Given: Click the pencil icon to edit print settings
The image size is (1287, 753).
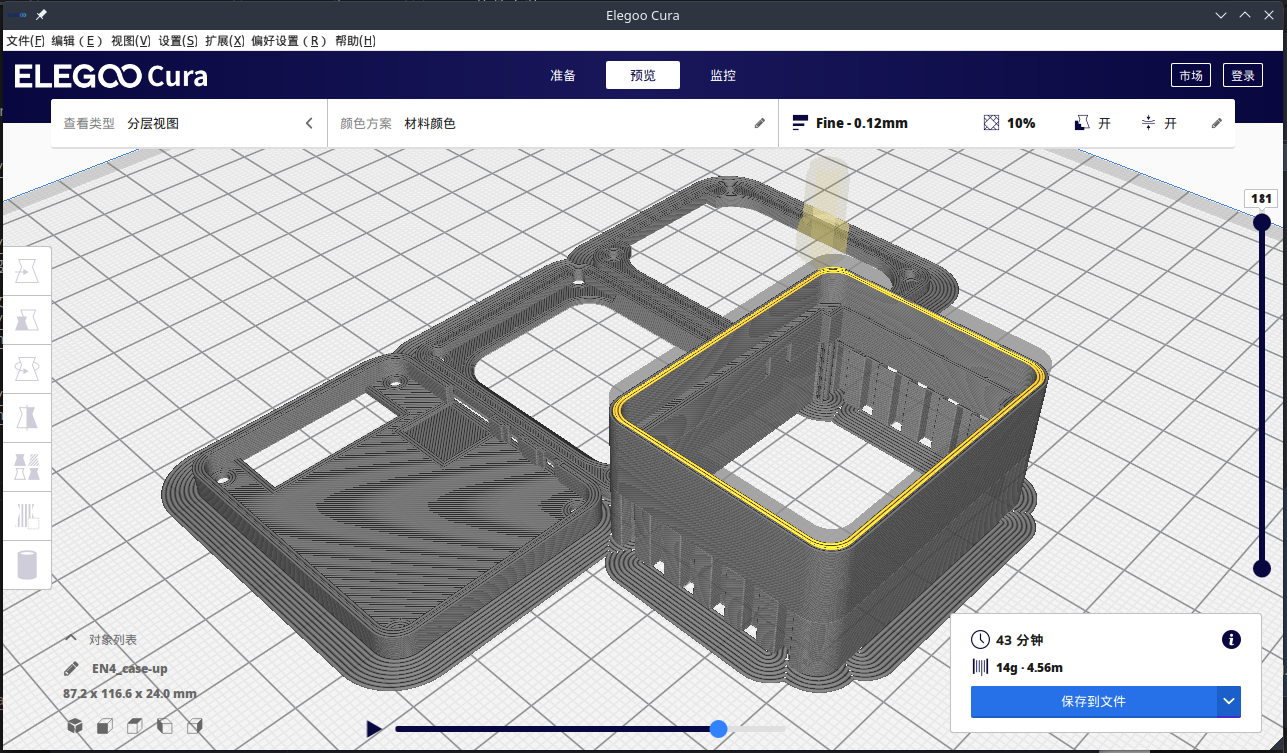Looking at the screenshot, I should [x=1216, y=123].
